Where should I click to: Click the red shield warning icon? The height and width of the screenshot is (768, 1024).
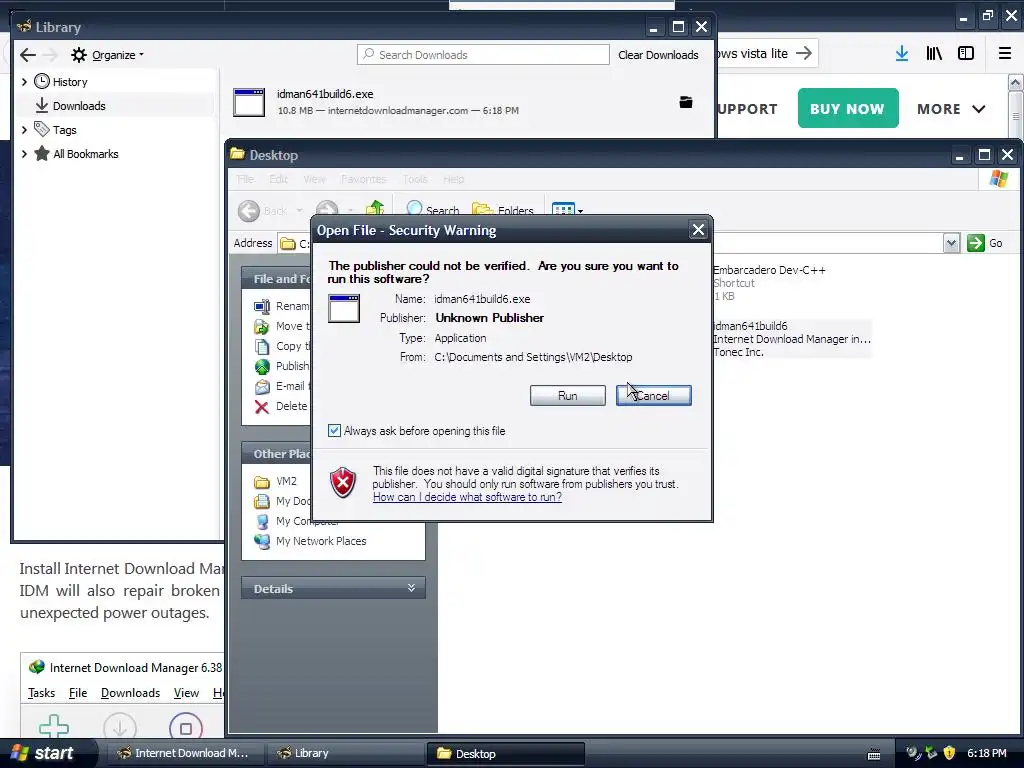343,483
